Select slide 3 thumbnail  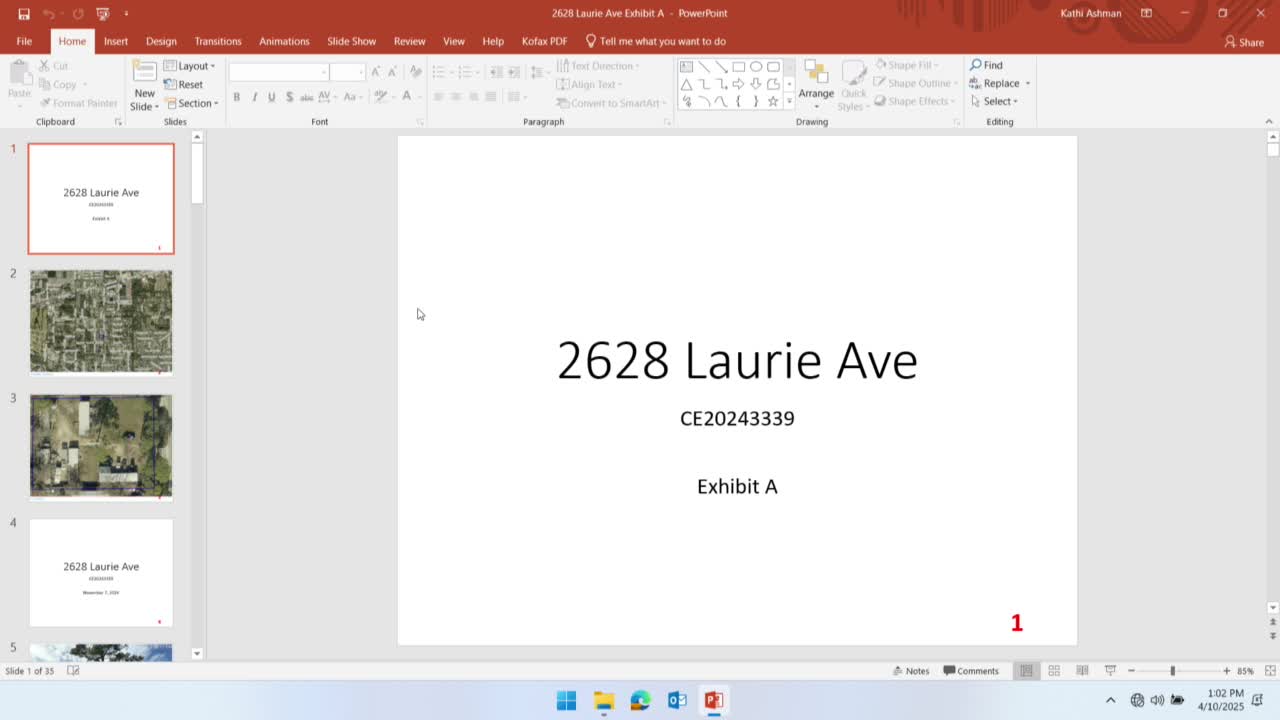101,445
